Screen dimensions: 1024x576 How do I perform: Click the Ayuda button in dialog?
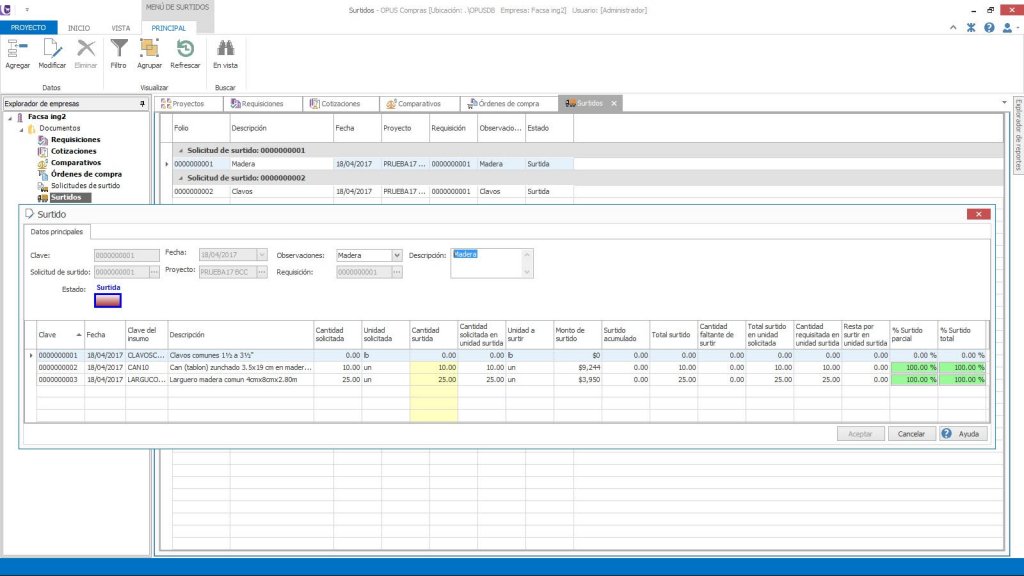[x=962, y=434]
